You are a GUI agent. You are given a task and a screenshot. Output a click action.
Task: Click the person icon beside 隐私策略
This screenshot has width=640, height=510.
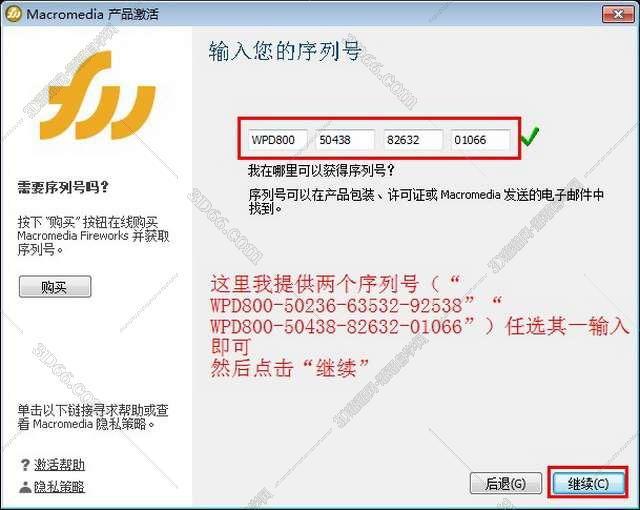pyautogui.click(x=25, y=486)
